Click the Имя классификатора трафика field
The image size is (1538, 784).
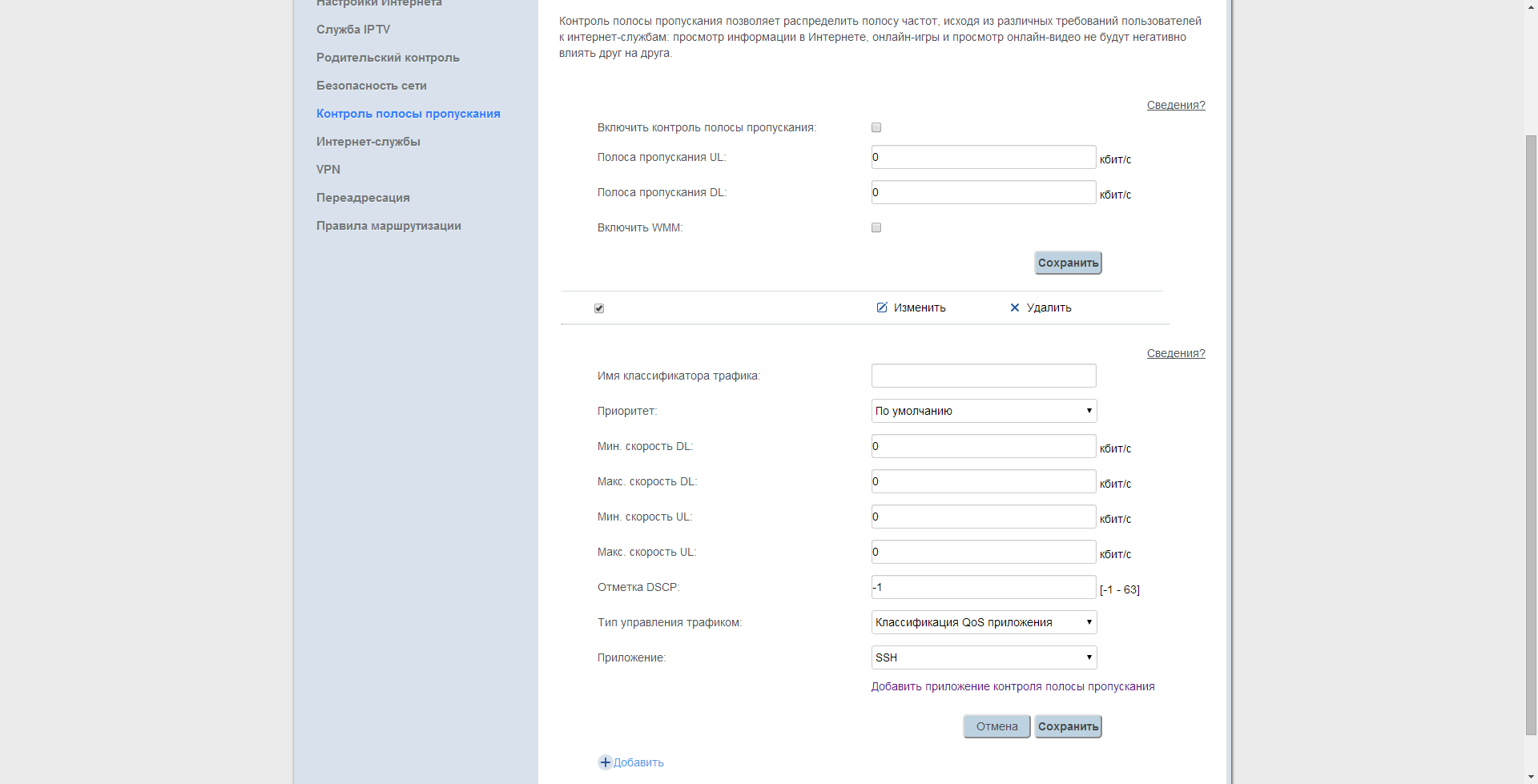click(x=984, y=376)
